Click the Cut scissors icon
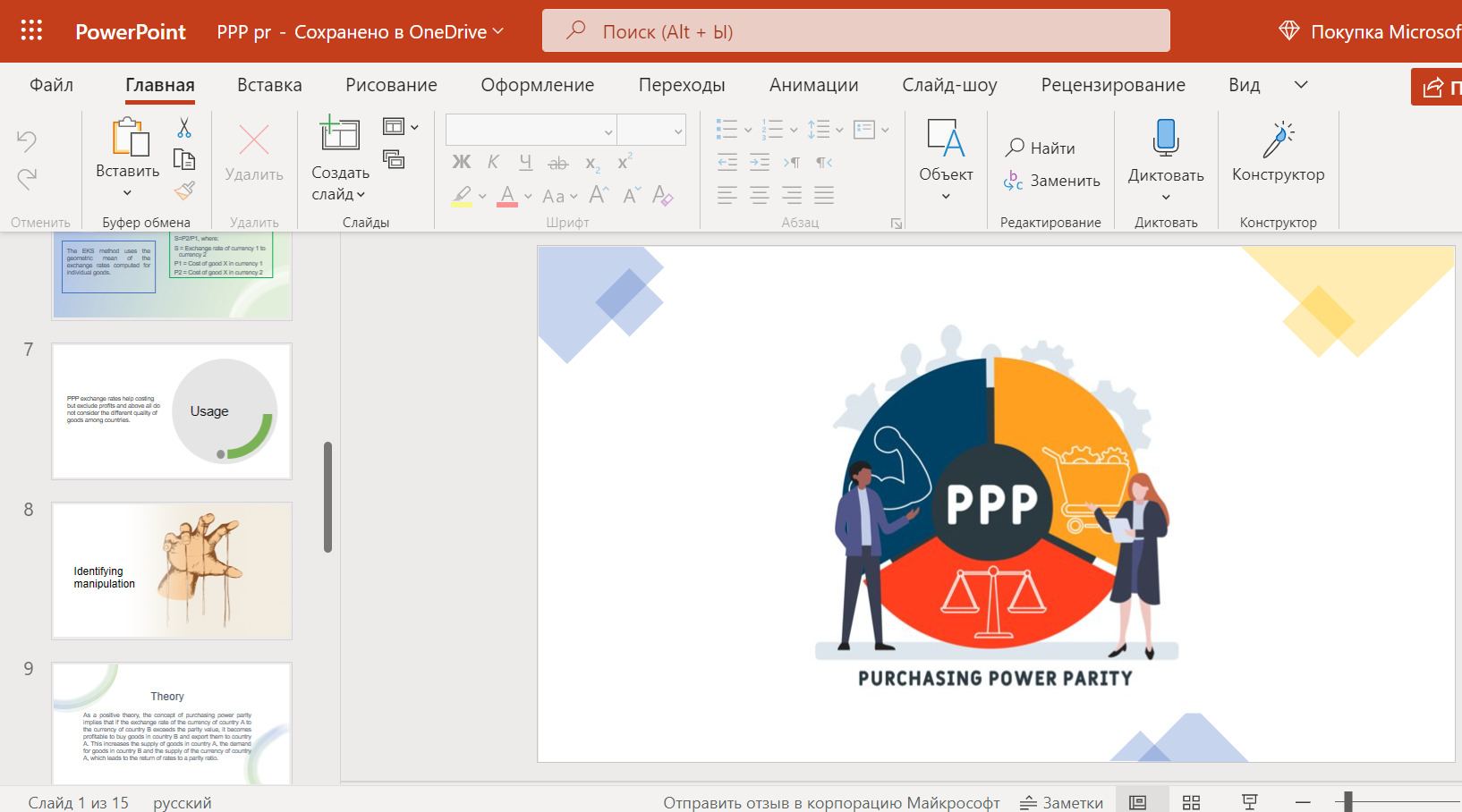 point(184,128)
